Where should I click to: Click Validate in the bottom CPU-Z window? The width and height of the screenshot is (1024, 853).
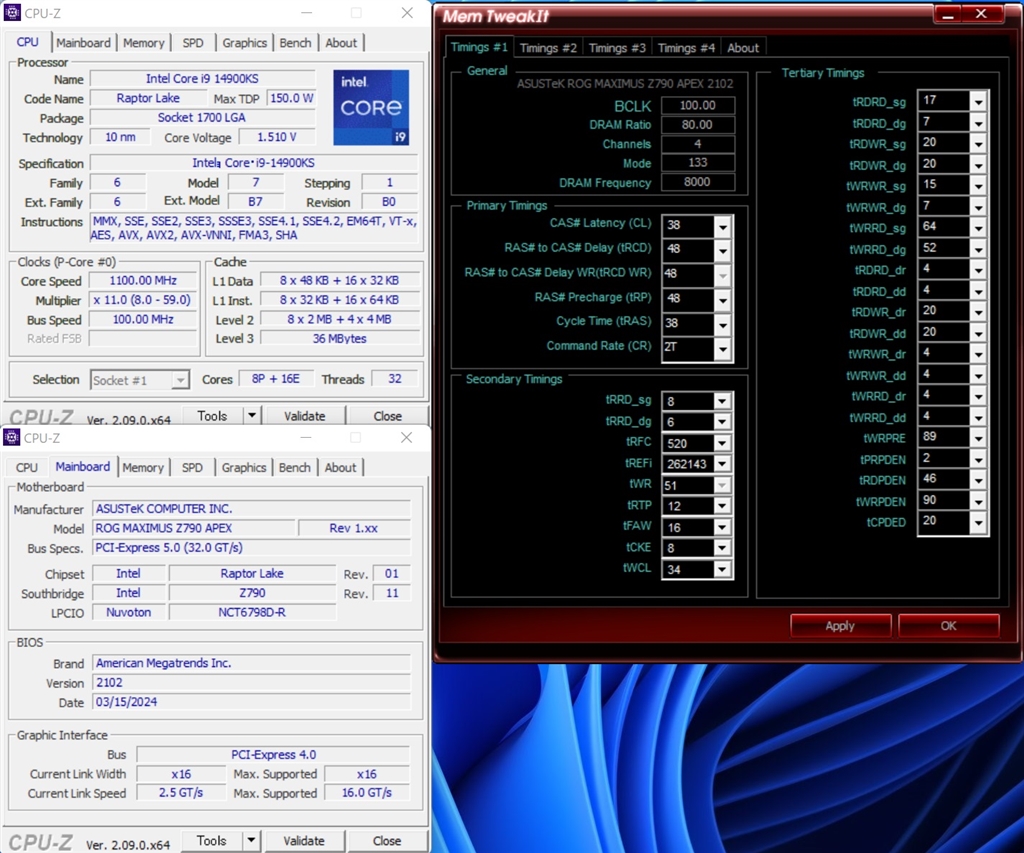click(x=304, y=841)
